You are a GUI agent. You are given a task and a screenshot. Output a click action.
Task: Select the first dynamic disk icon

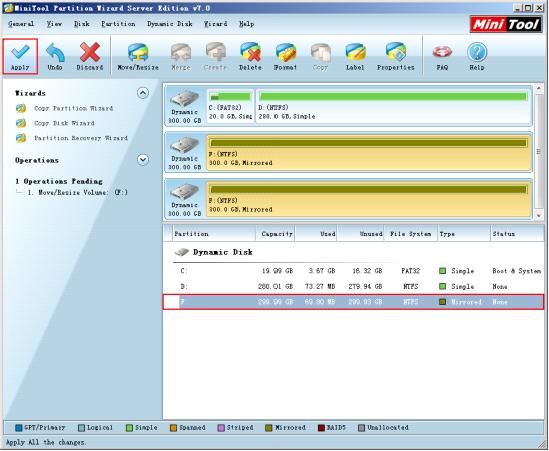(x=185, y=106)
